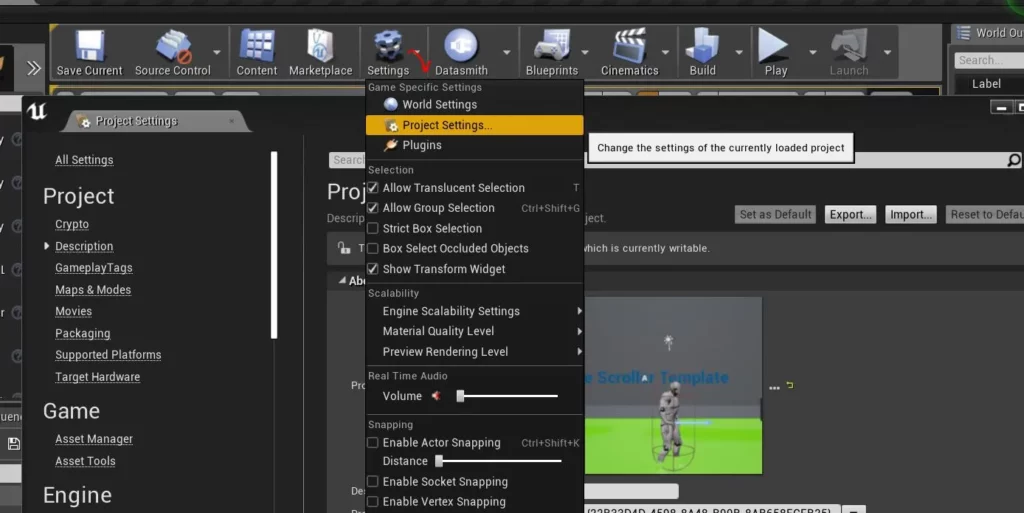Expand the Description tree item arrow
This screenshot has height=513, width=1024.
point(46,246)
